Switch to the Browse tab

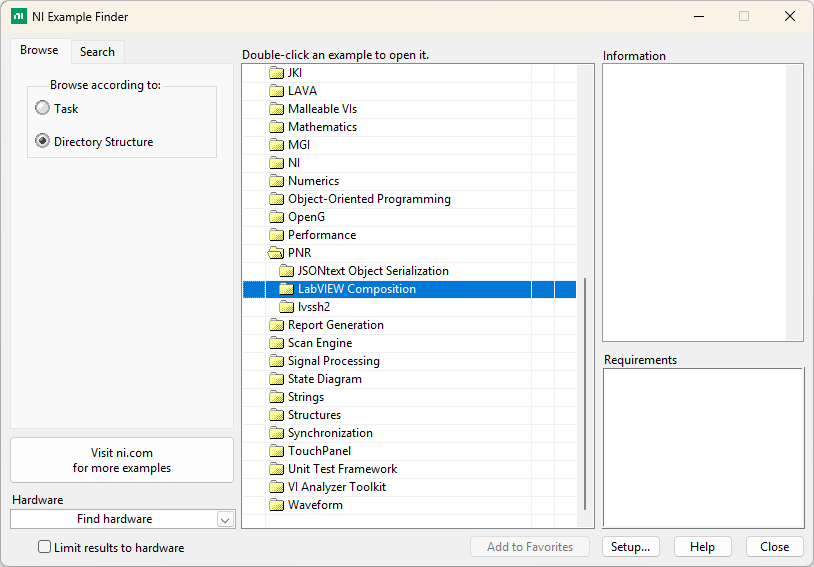click(39, 50)
